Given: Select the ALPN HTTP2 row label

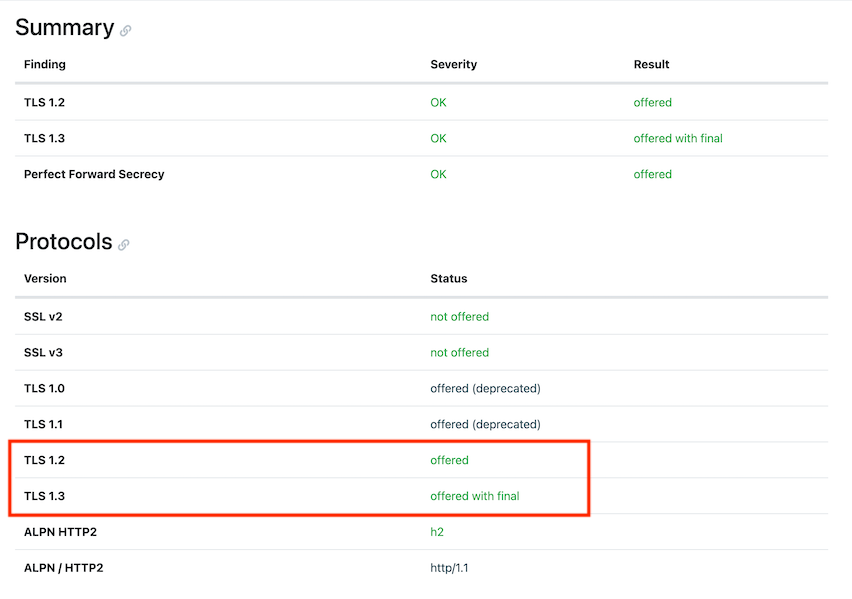Looking at the screenshot, I should pyautogui.click(x=60, y=532).
